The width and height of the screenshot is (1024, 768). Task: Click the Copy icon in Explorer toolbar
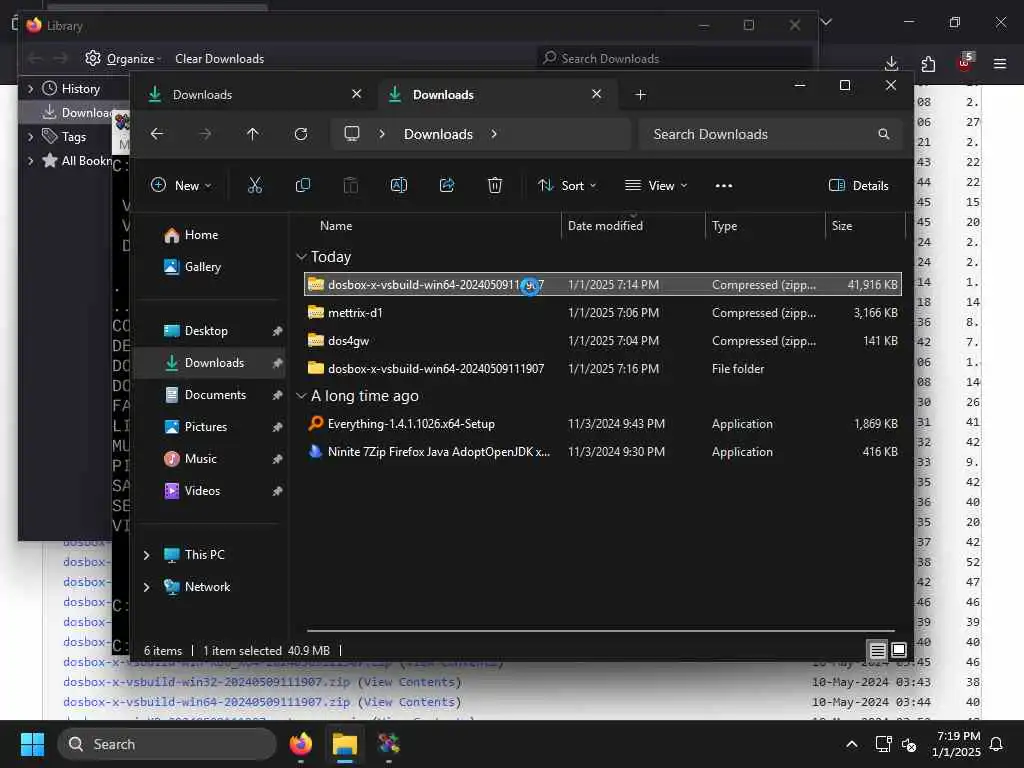click(x=302, y=185)
